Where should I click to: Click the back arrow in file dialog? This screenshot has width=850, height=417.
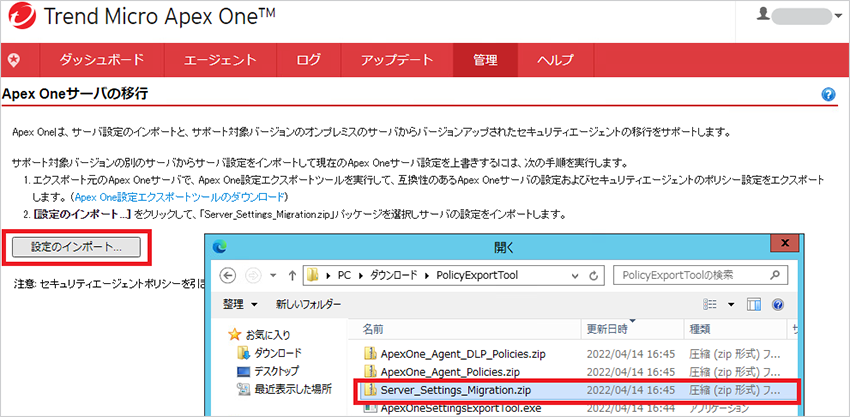tap(226, 274)
